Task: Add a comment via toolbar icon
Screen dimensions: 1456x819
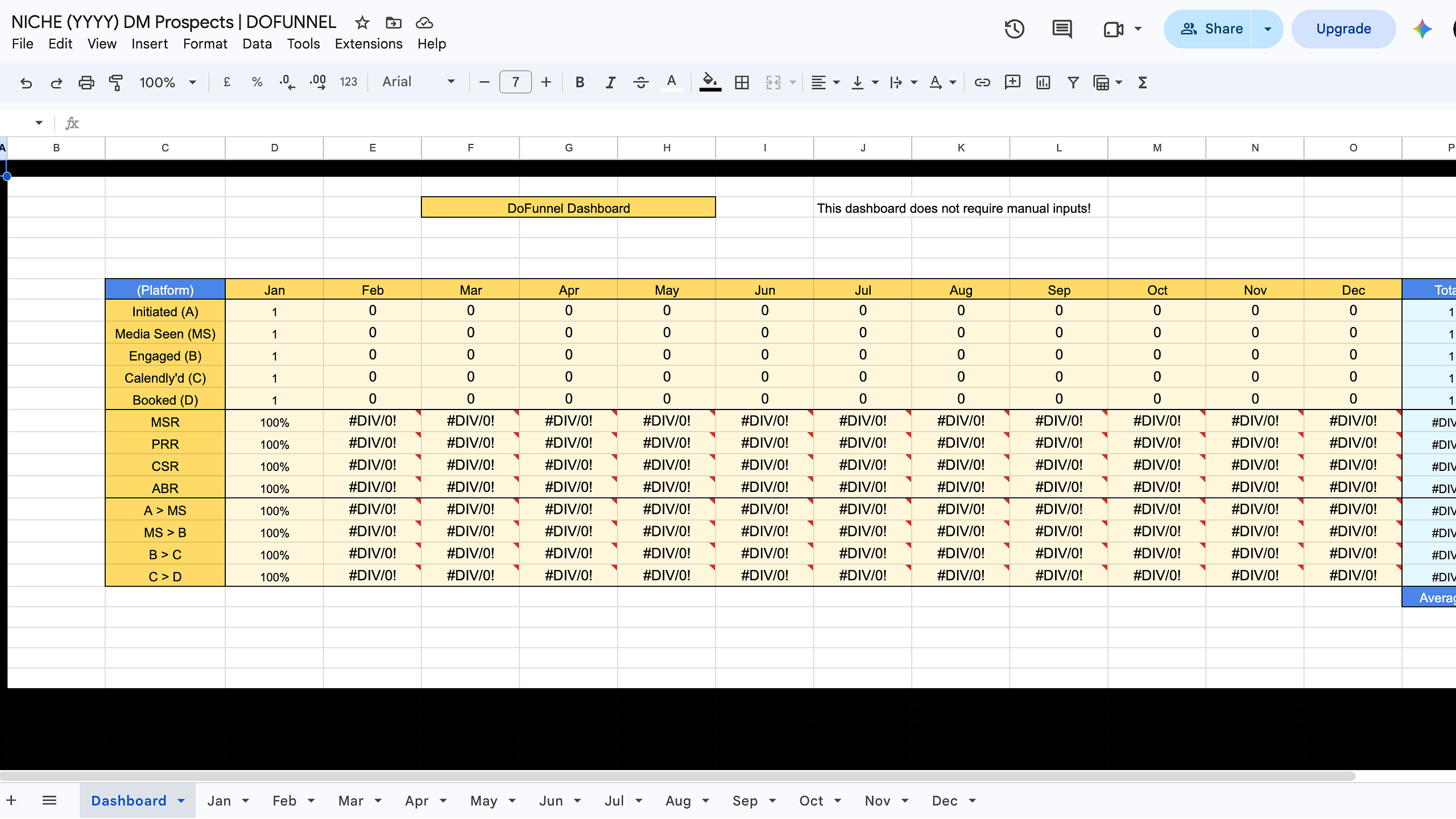Action: (x=1012, y=82)
